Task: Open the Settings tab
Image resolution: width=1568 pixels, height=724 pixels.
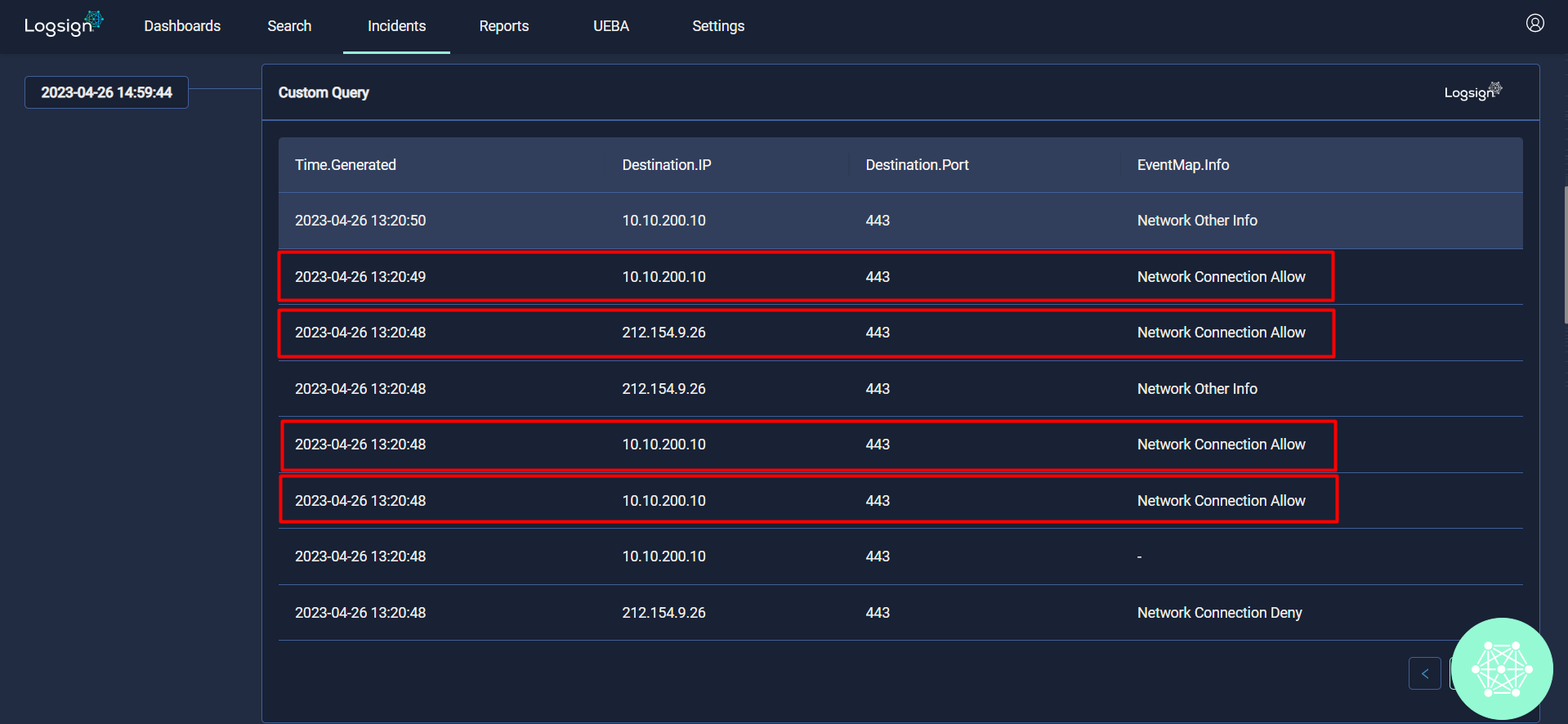Action: (718, 26)
